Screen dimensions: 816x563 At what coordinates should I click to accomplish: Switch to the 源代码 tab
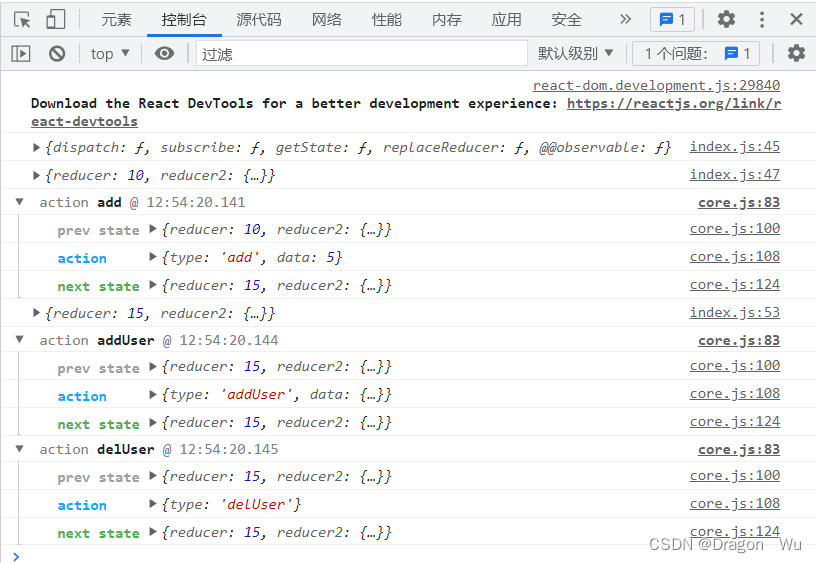click(259, 20)
